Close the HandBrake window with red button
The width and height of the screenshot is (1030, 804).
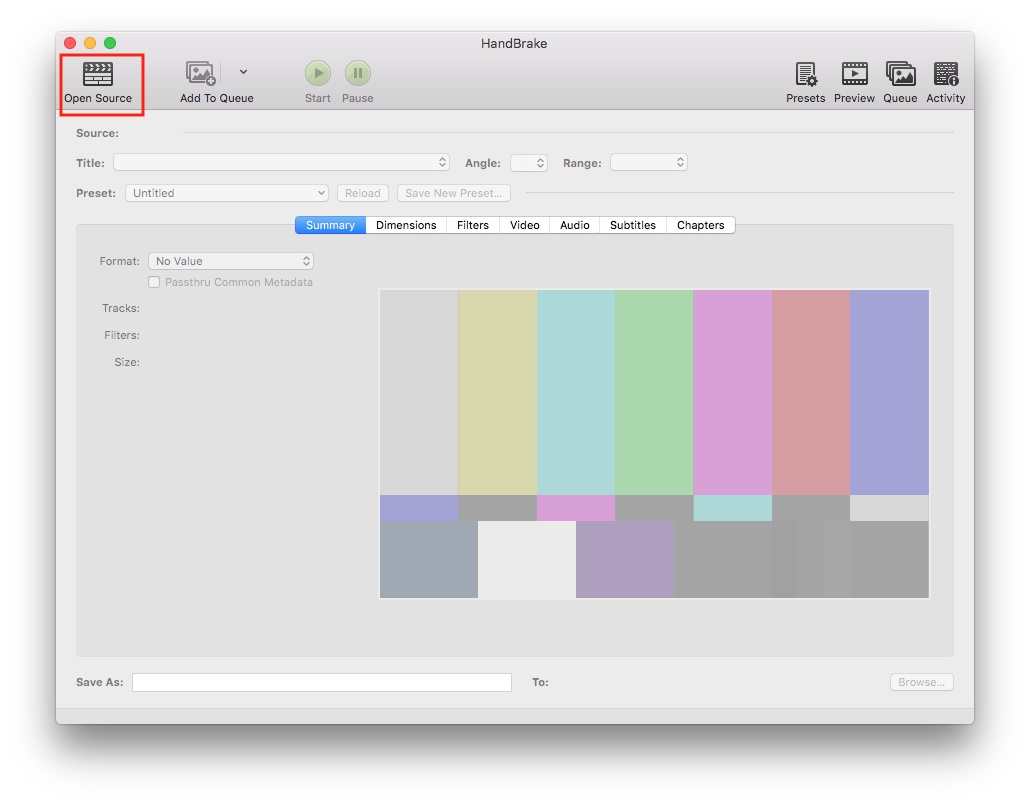point(70,43)
